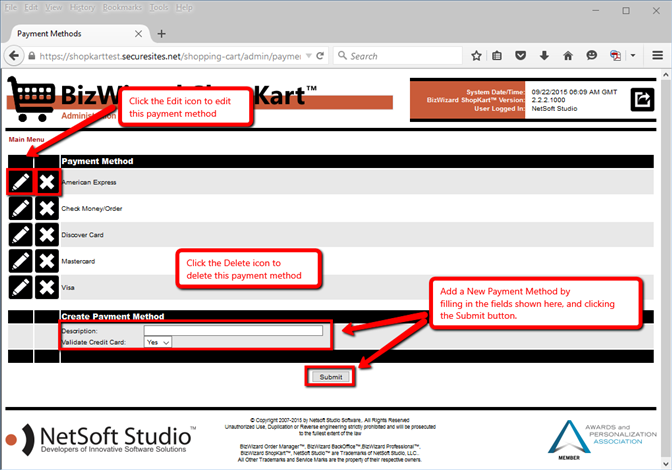Click the browser Search box

pyautogui.click(x=398, y=56)
